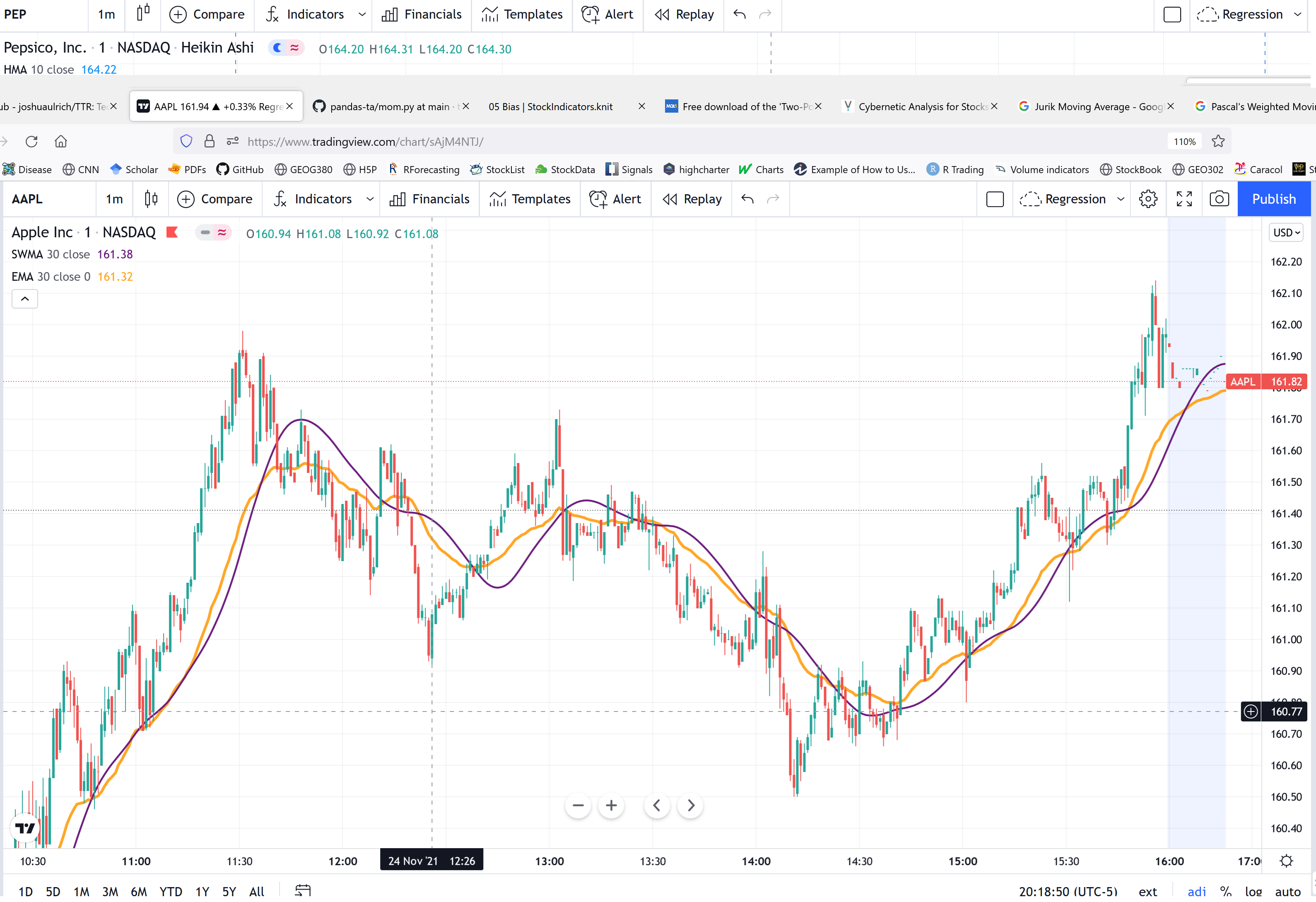Select the YTD time range
The width and height of the screenshot is (1316, 902).
click(x=171, y=891)
